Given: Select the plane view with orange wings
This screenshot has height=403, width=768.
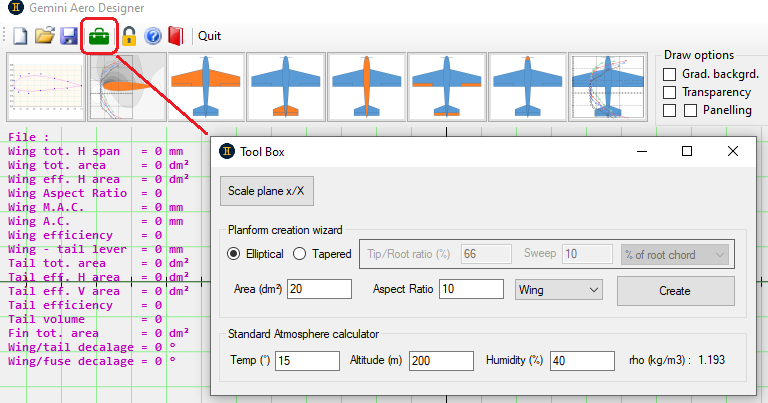Looking at the screenshot, I should click(206, 87).
